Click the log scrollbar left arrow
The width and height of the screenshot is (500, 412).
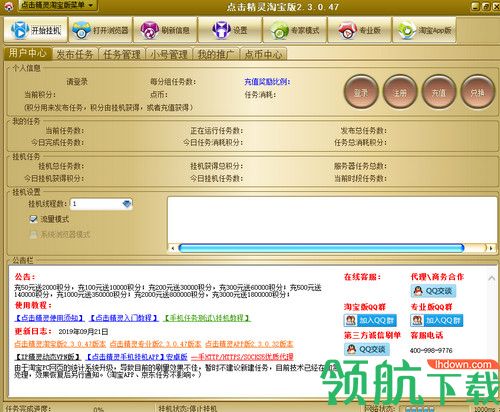tap(172, 248)
